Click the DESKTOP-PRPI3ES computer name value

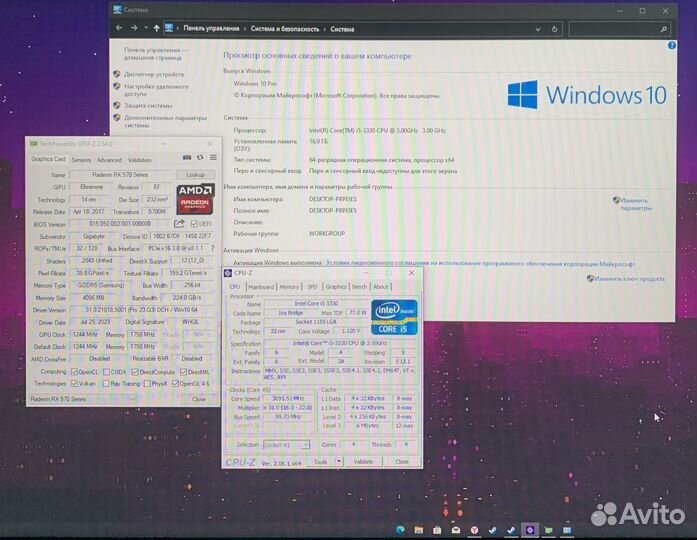332,199
